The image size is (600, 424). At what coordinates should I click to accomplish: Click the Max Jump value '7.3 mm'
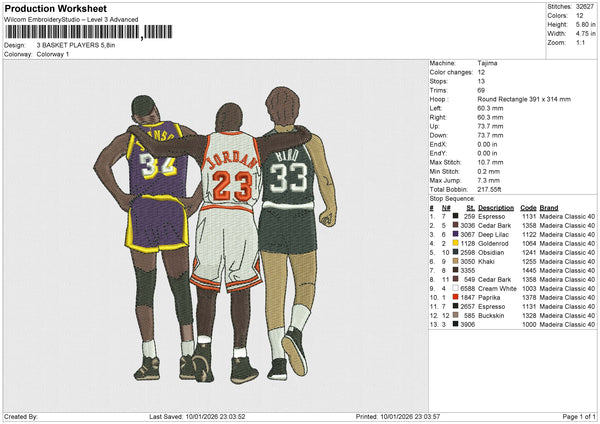[489, 180]
